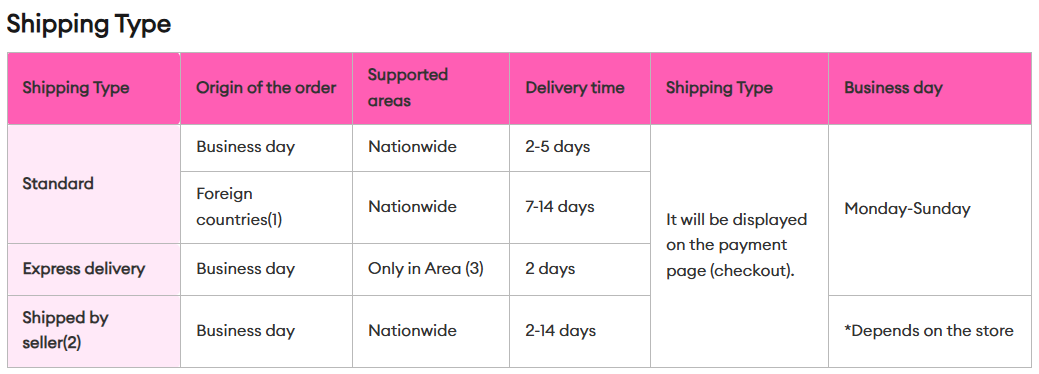Click the payment page checkout text
The height and width of the screenshot is (374, 1039).
[x=736, y=245]
